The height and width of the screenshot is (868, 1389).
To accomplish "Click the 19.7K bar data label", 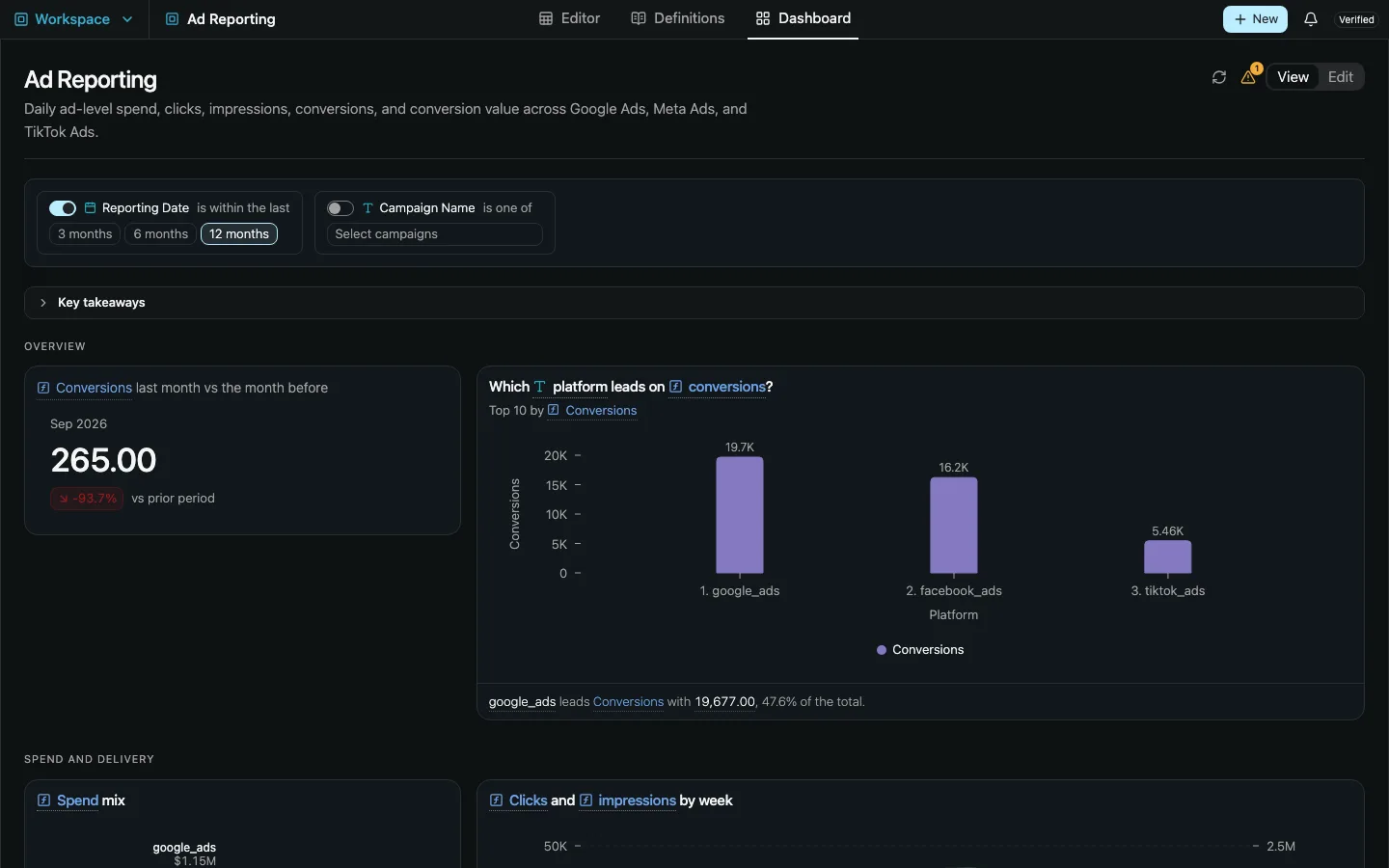I will 740,448.
